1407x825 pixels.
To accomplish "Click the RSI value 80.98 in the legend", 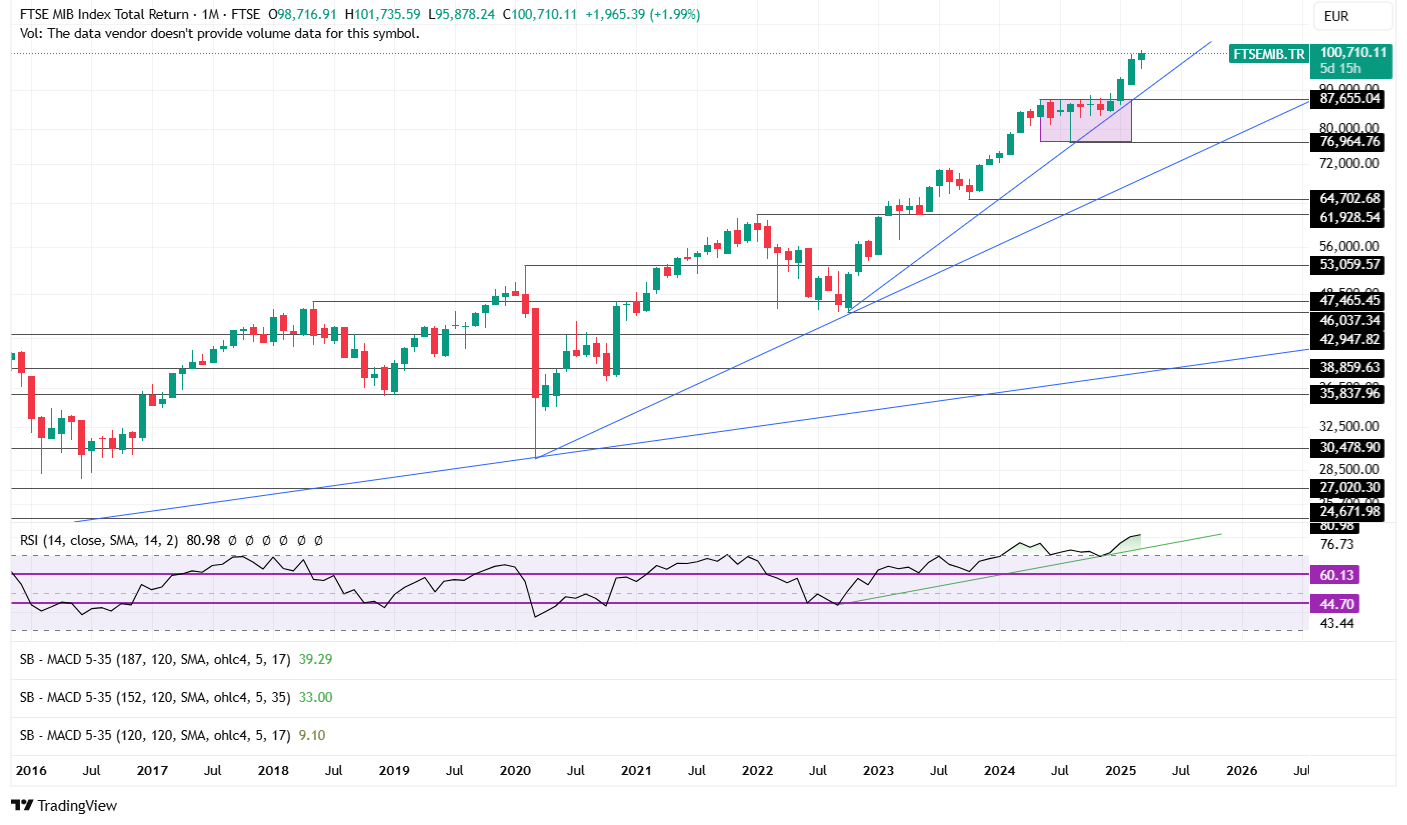I will [x=202, y=540].
